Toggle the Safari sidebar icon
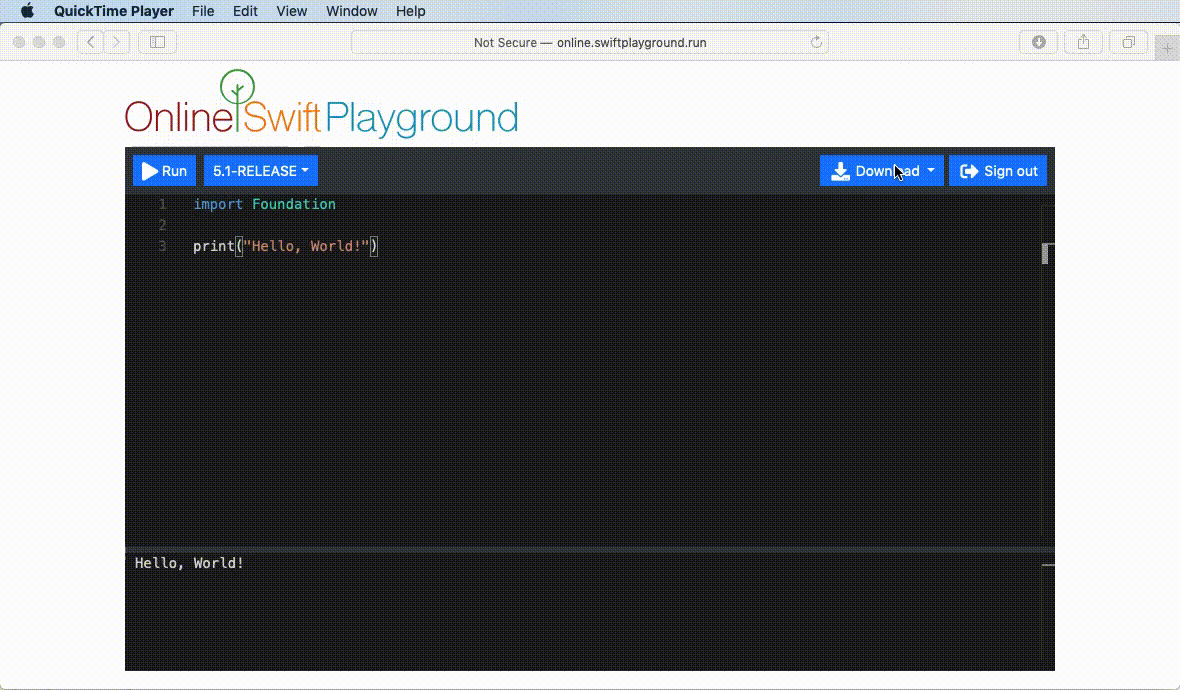Screen dimensions: 1180x690 (x=157, y=42)
